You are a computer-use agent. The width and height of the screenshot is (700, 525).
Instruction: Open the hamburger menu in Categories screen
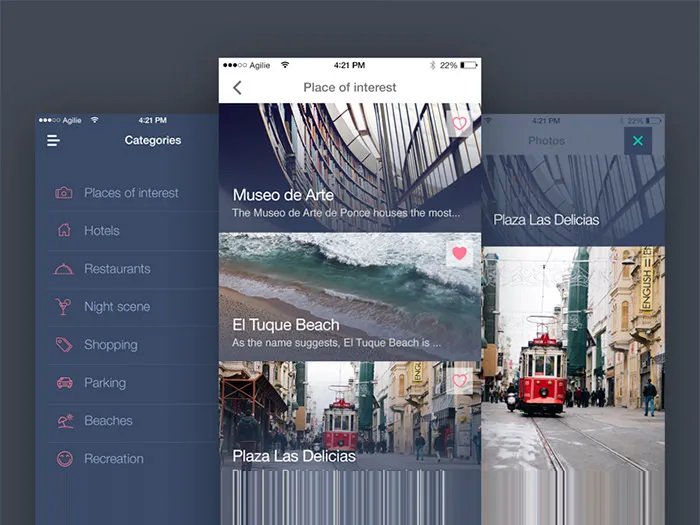[x=53, y=141]
